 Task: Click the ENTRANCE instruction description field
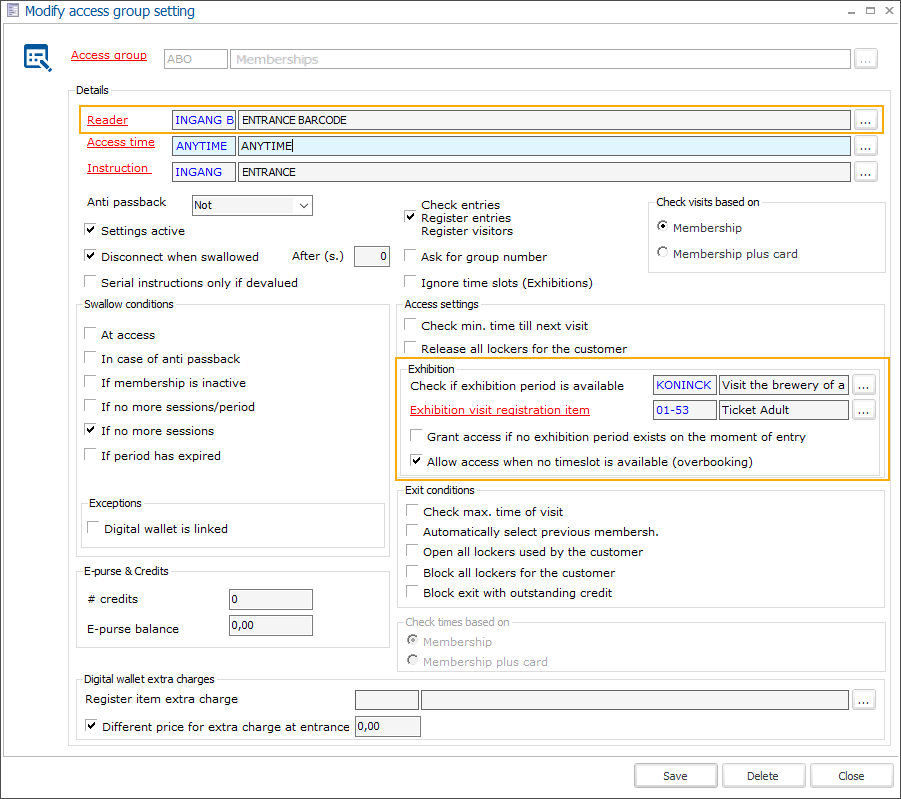coord(544,172)
